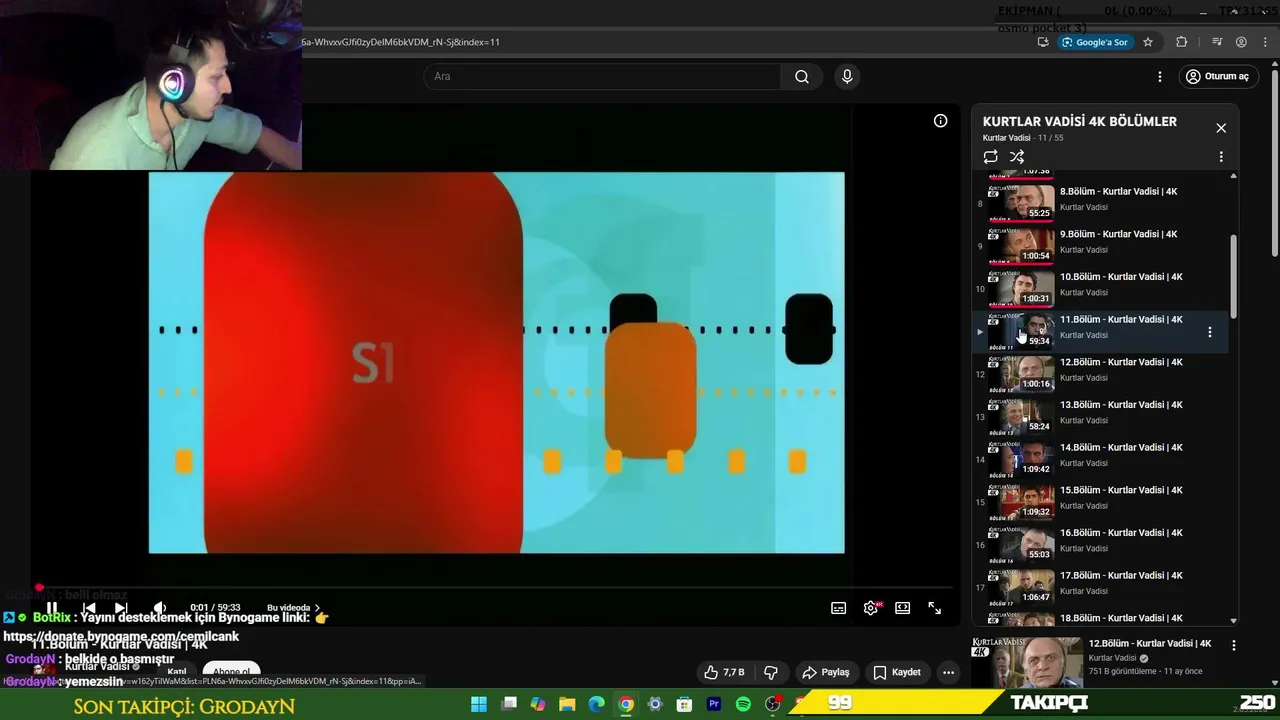Screen dimensions: 1280x720
Task: Skip to the previous video in player
Action: [89, 607]
